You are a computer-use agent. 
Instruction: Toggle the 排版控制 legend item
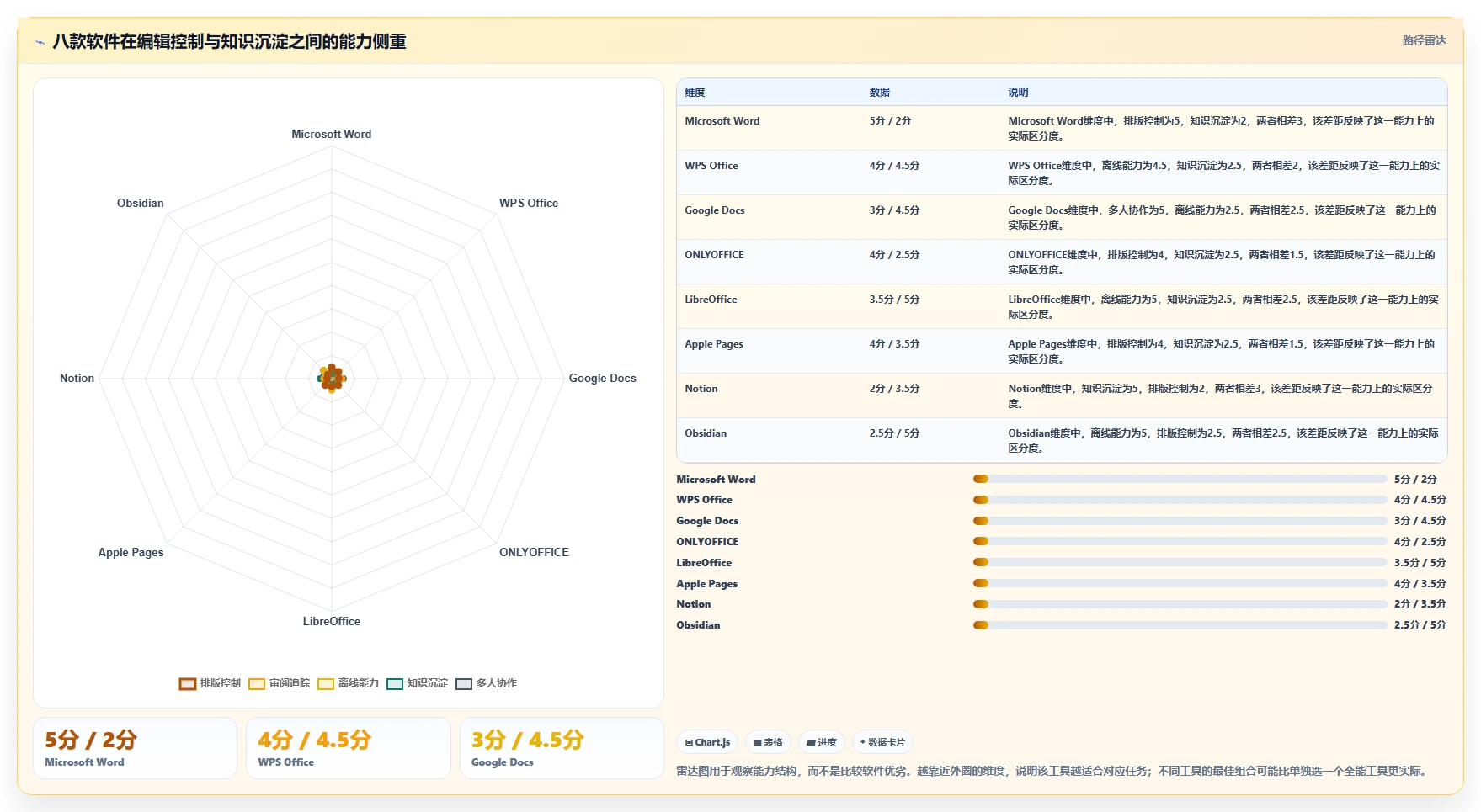210,683
